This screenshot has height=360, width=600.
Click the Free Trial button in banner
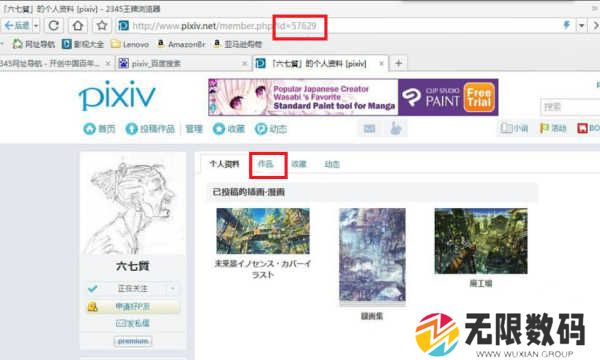(x=479, y=98)
